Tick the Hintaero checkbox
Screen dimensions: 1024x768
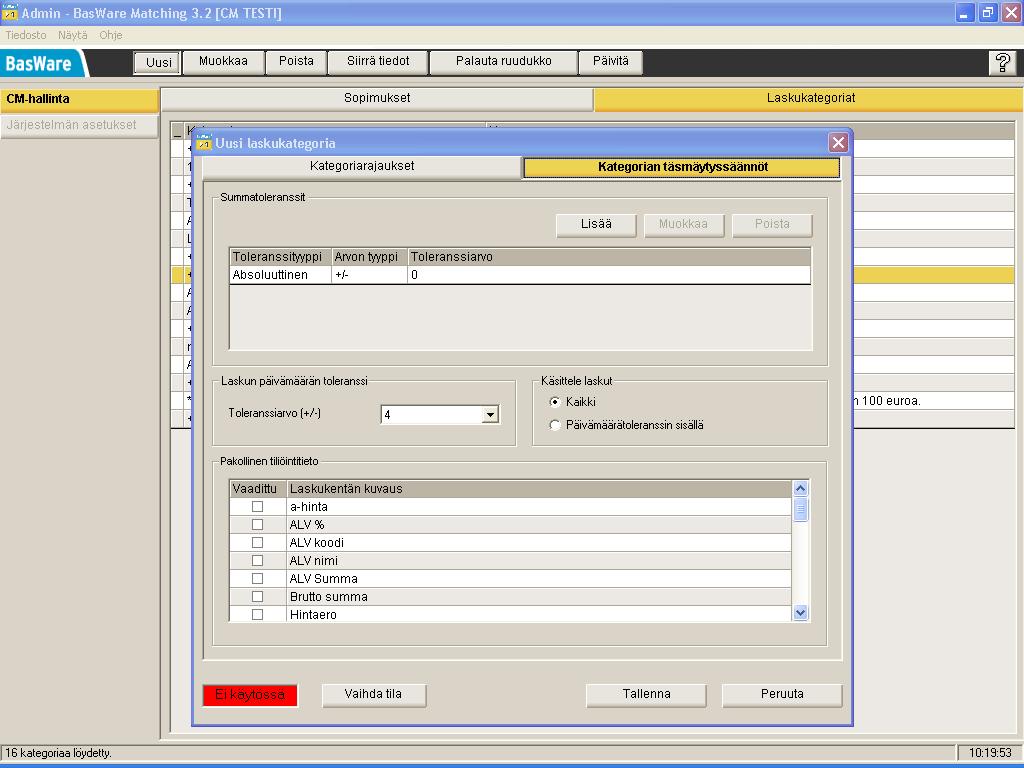point(257,615)
